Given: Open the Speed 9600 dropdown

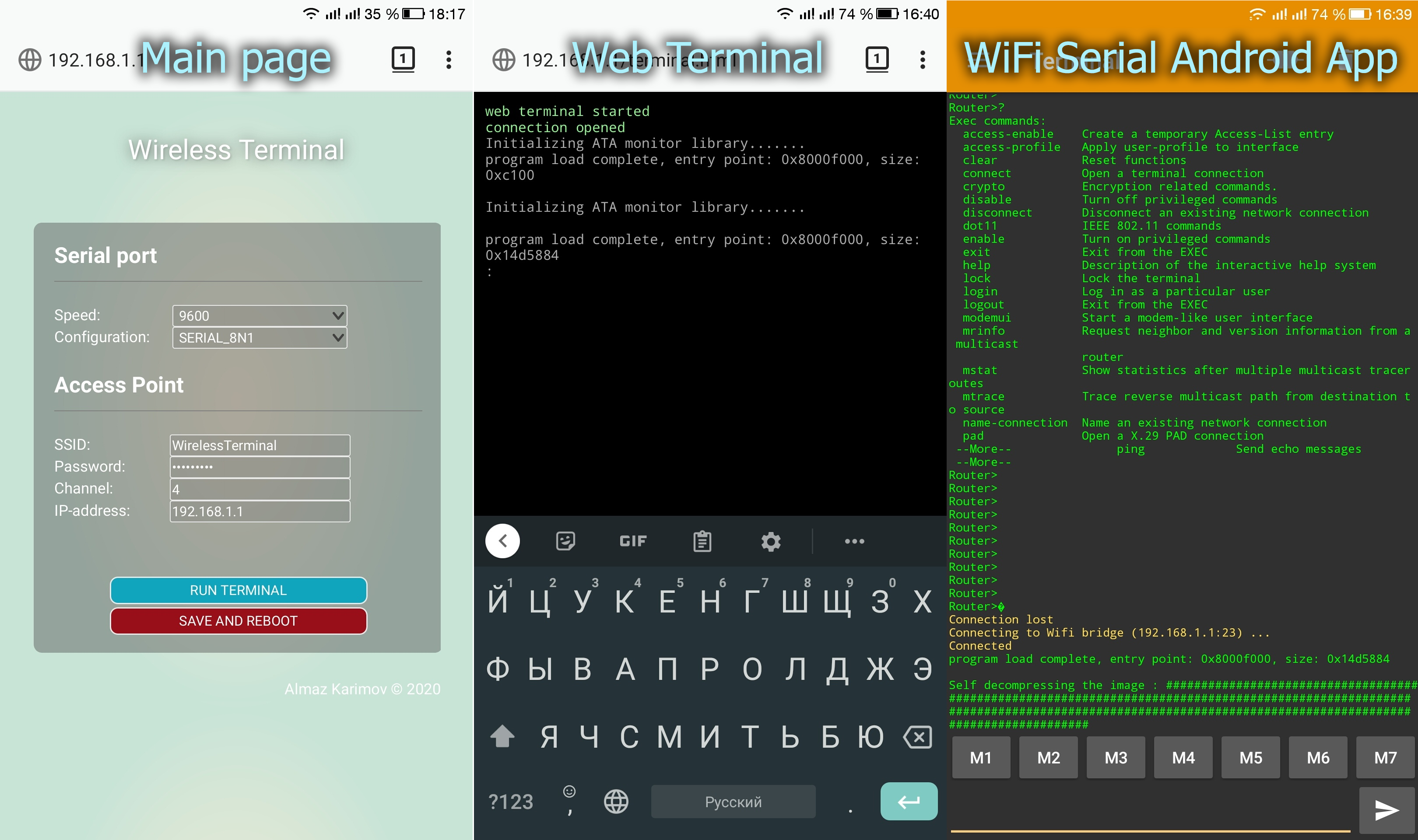Looking at the screenshot, I should (259, 316).
